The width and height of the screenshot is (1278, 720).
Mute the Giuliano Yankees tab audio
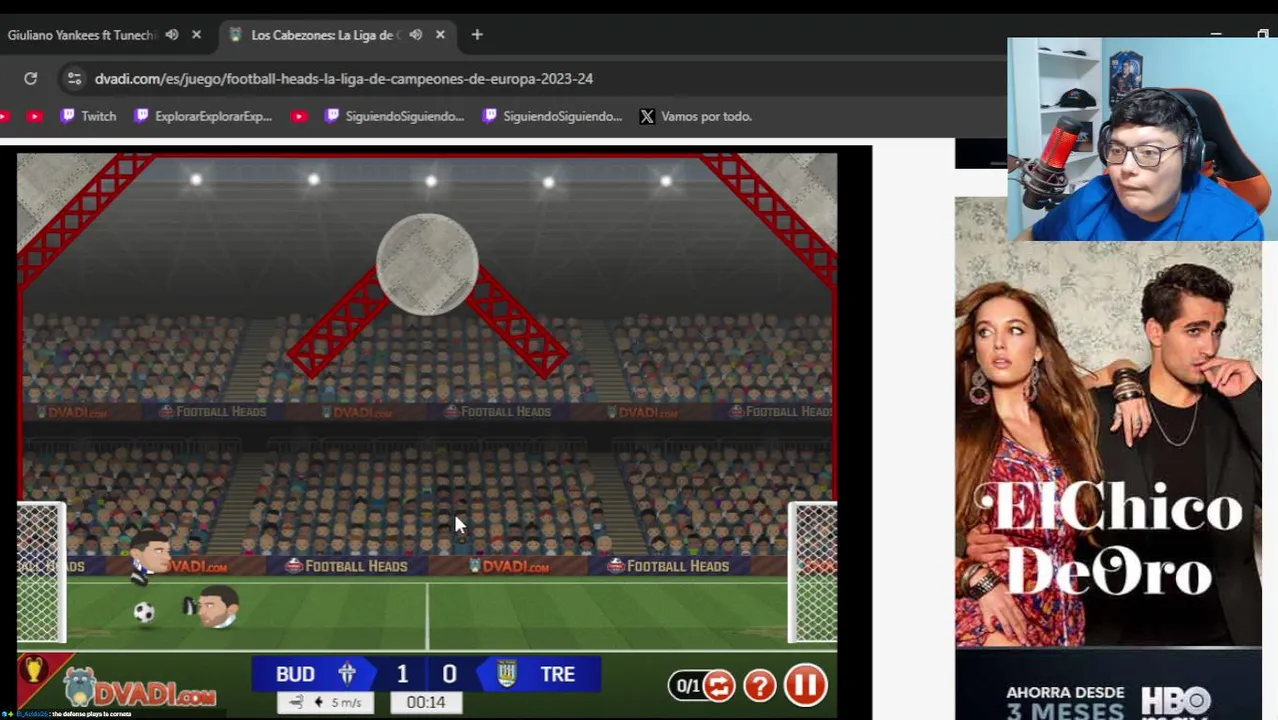pyautogui.click(x=172, y=35)
